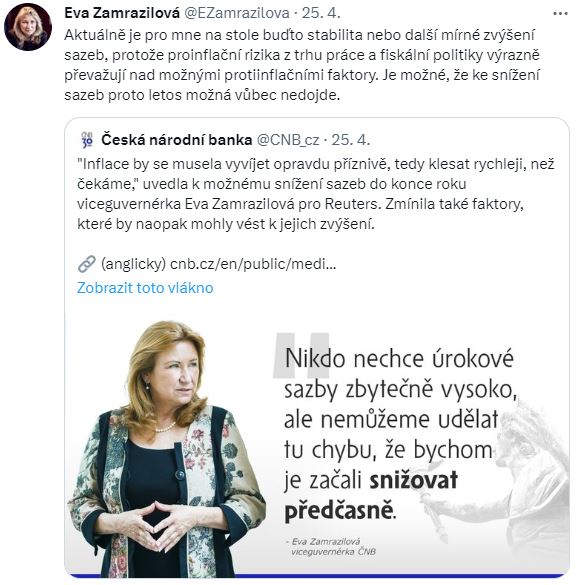Screen dimensions: 582x585
Task: Open Eva Zamrazilová's round profile avatar
Action: 28,27
